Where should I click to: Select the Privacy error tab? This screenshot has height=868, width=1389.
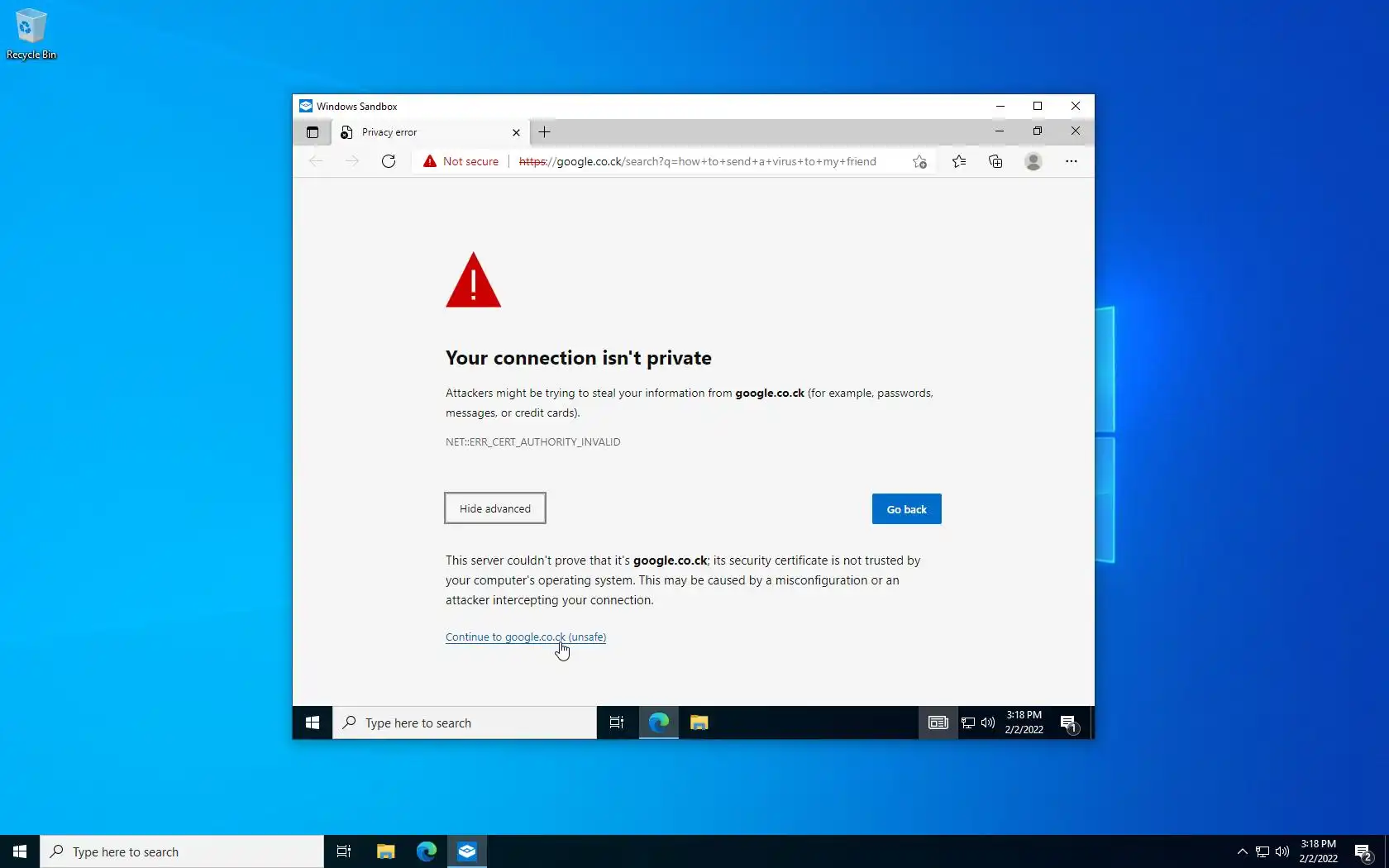pos(429,132)
